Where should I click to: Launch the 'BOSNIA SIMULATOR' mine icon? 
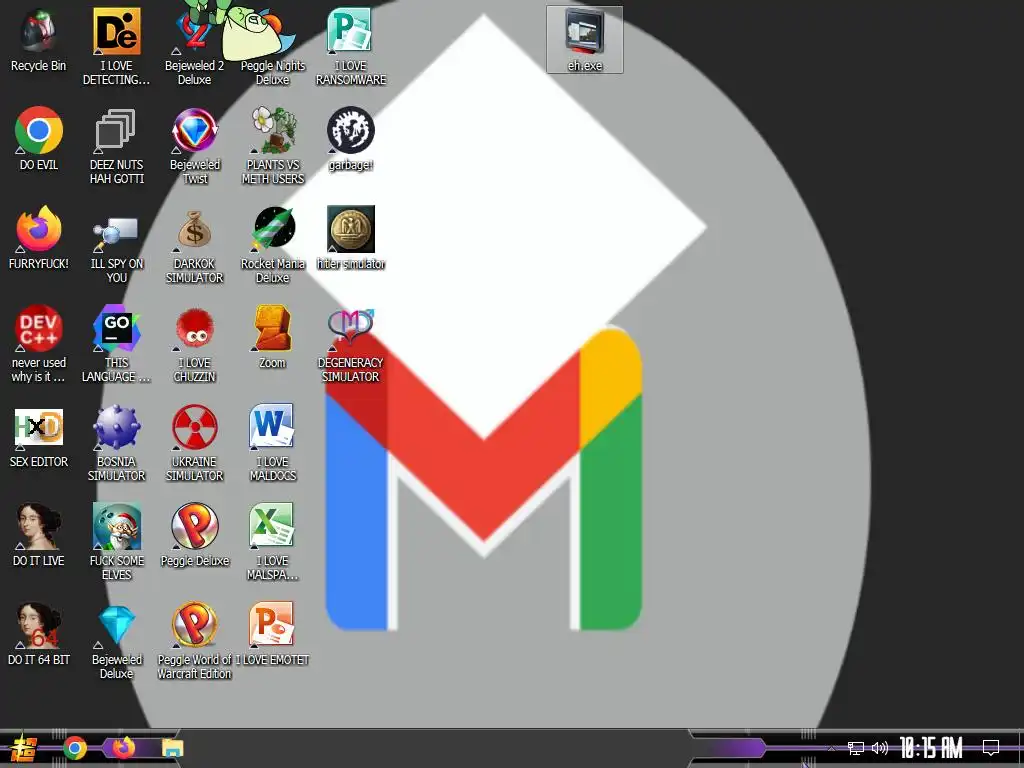click(x=116, y=443)
